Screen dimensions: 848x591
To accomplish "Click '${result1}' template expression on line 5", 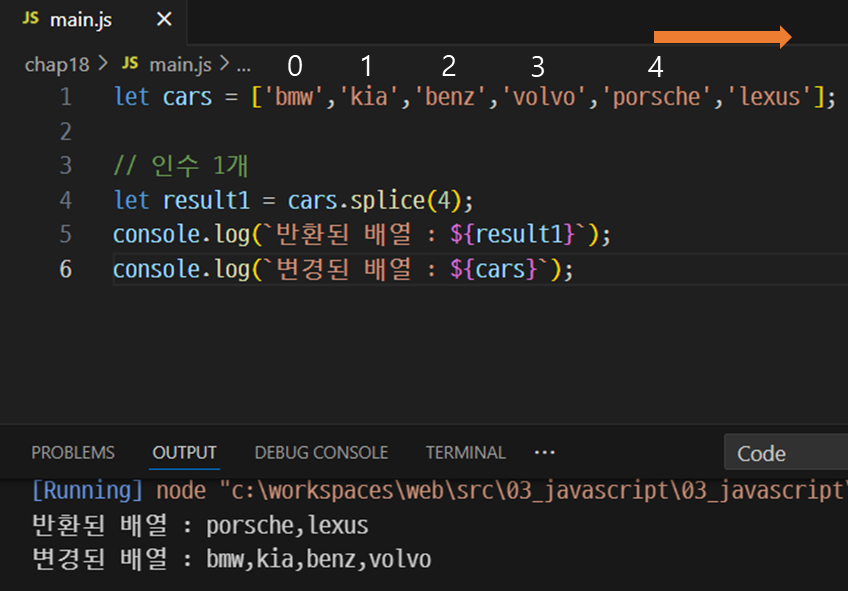I will click(x=512, y=235).
